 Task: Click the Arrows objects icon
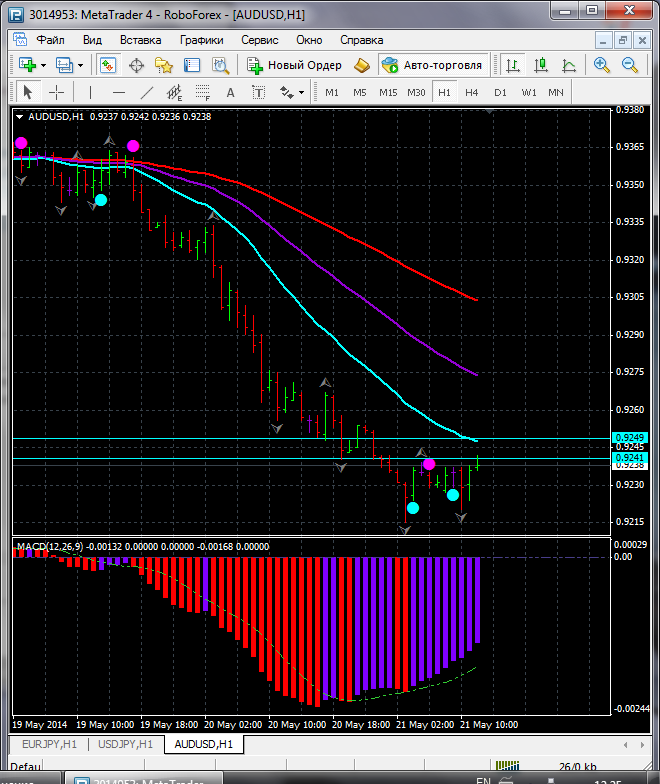click(286, 92)
